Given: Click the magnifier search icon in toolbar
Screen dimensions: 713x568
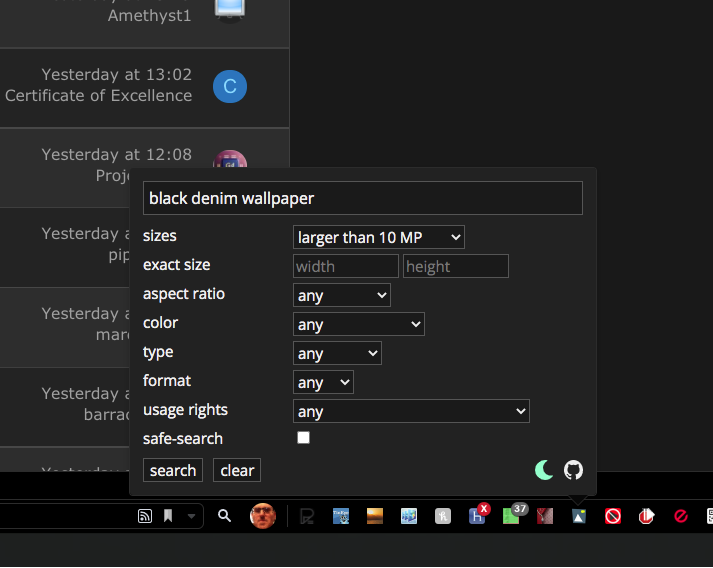Looking at the screenshot, I should click(x=224, y=516).
